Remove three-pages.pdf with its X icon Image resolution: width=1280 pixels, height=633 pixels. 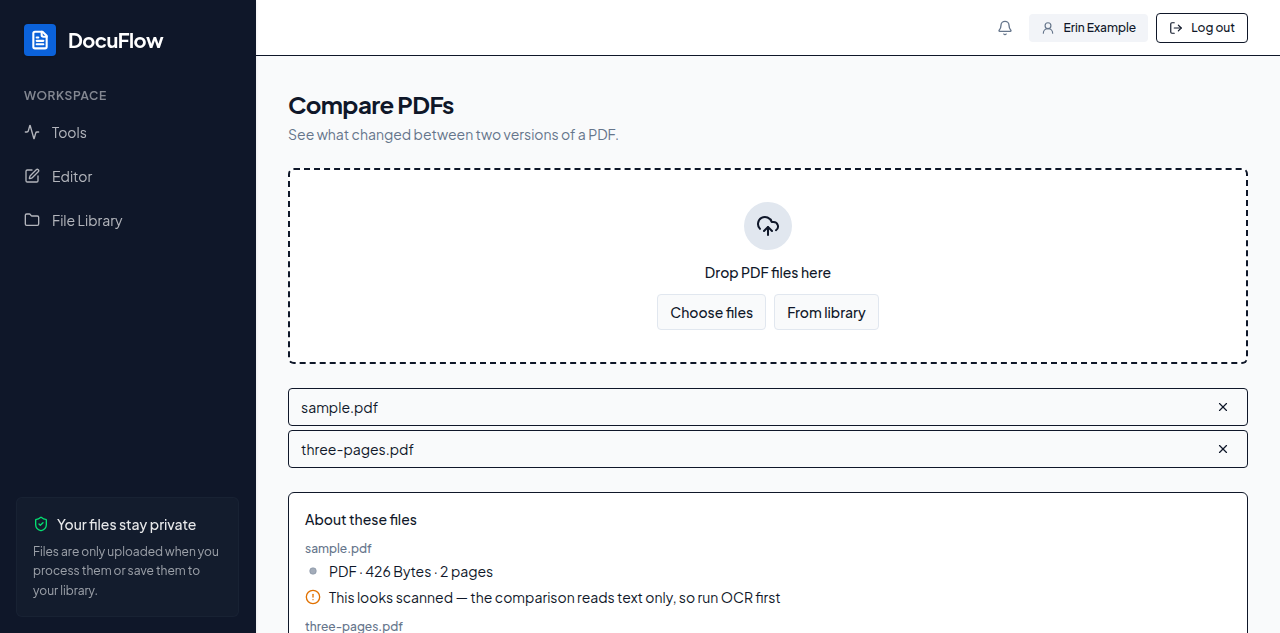tap(1223, 449)
